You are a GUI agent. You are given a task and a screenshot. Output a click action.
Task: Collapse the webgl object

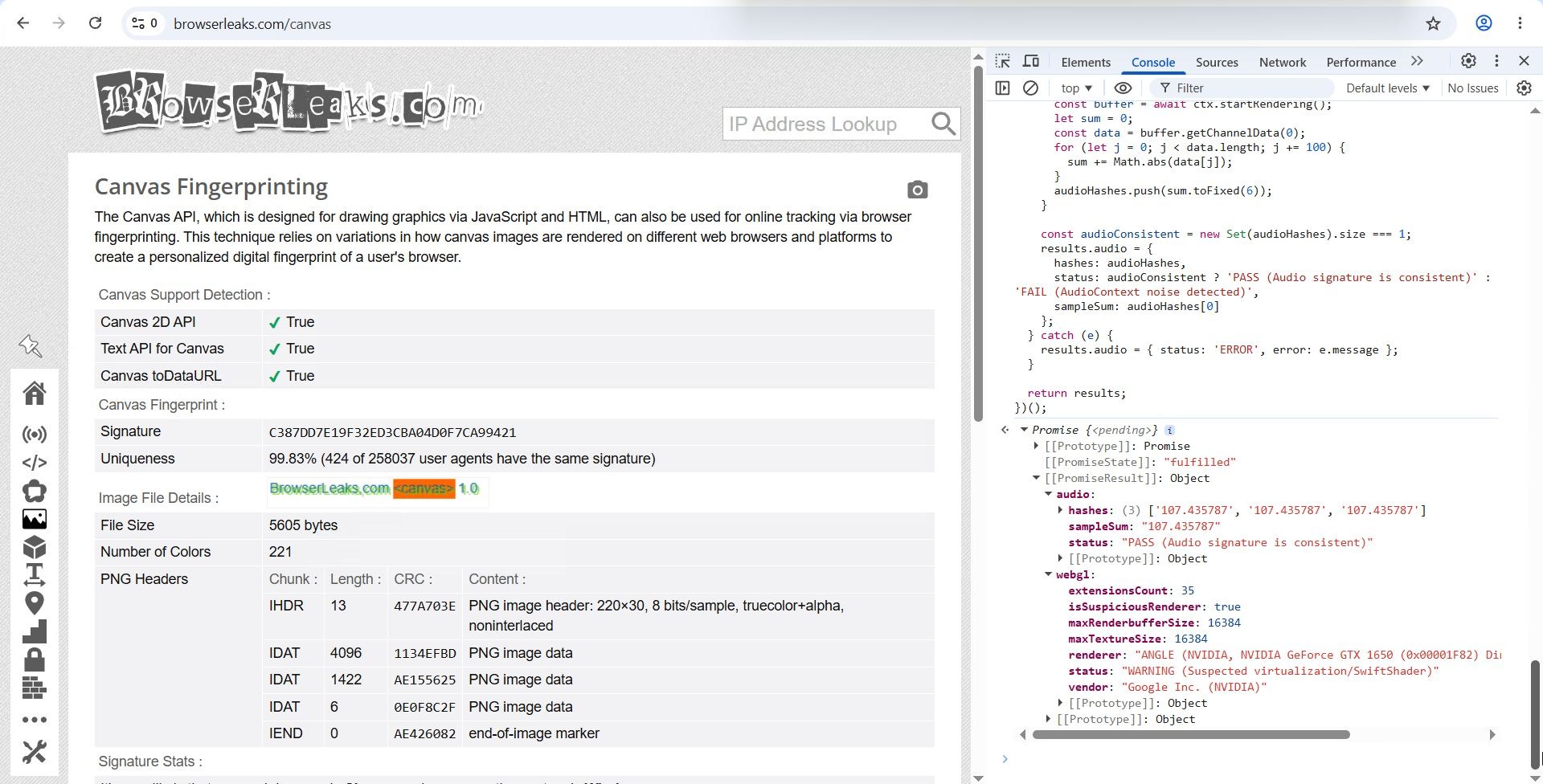[x=1048, y=574]
